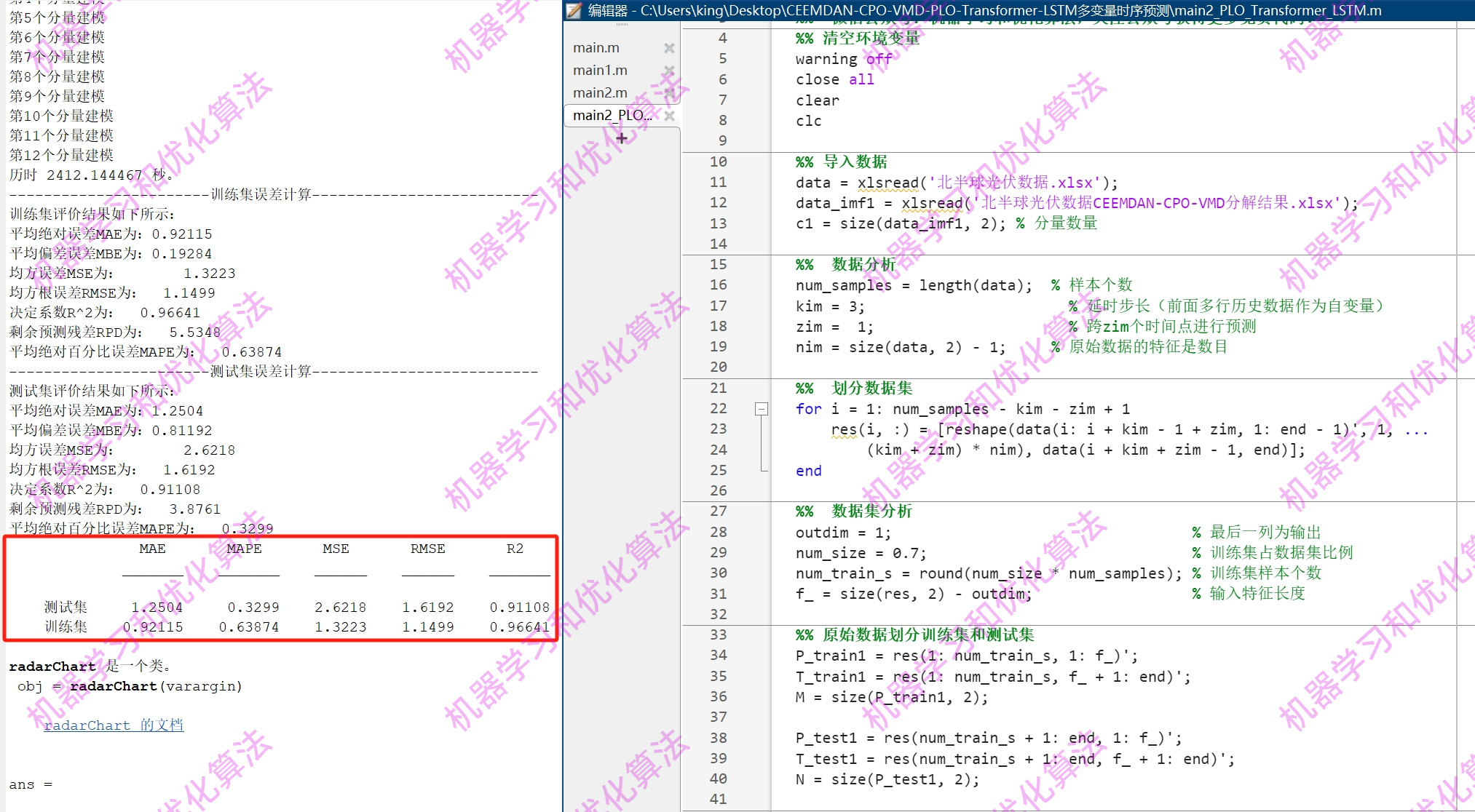
Task: Set breakpoint at line number 11
Action: click(x=718, y=183)
